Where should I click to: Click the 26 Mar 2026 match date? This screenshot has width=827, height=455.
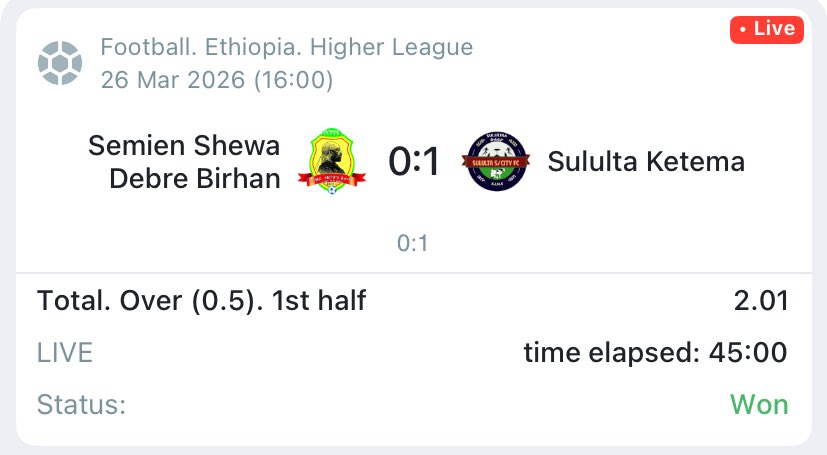[172, 80]
